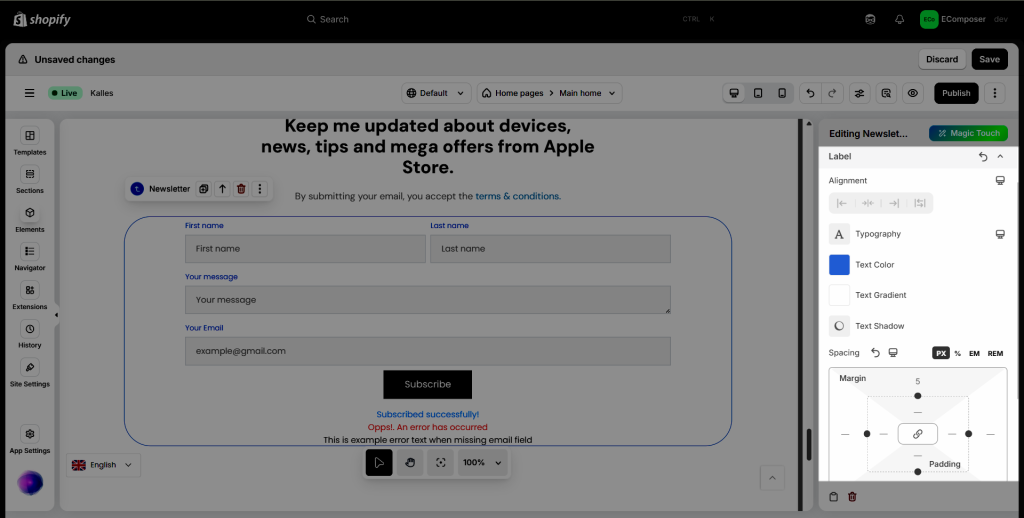This screenshot has height=518, width=1024.
Task: Open the blue Text Color swatch
Action: click(839, 265)
